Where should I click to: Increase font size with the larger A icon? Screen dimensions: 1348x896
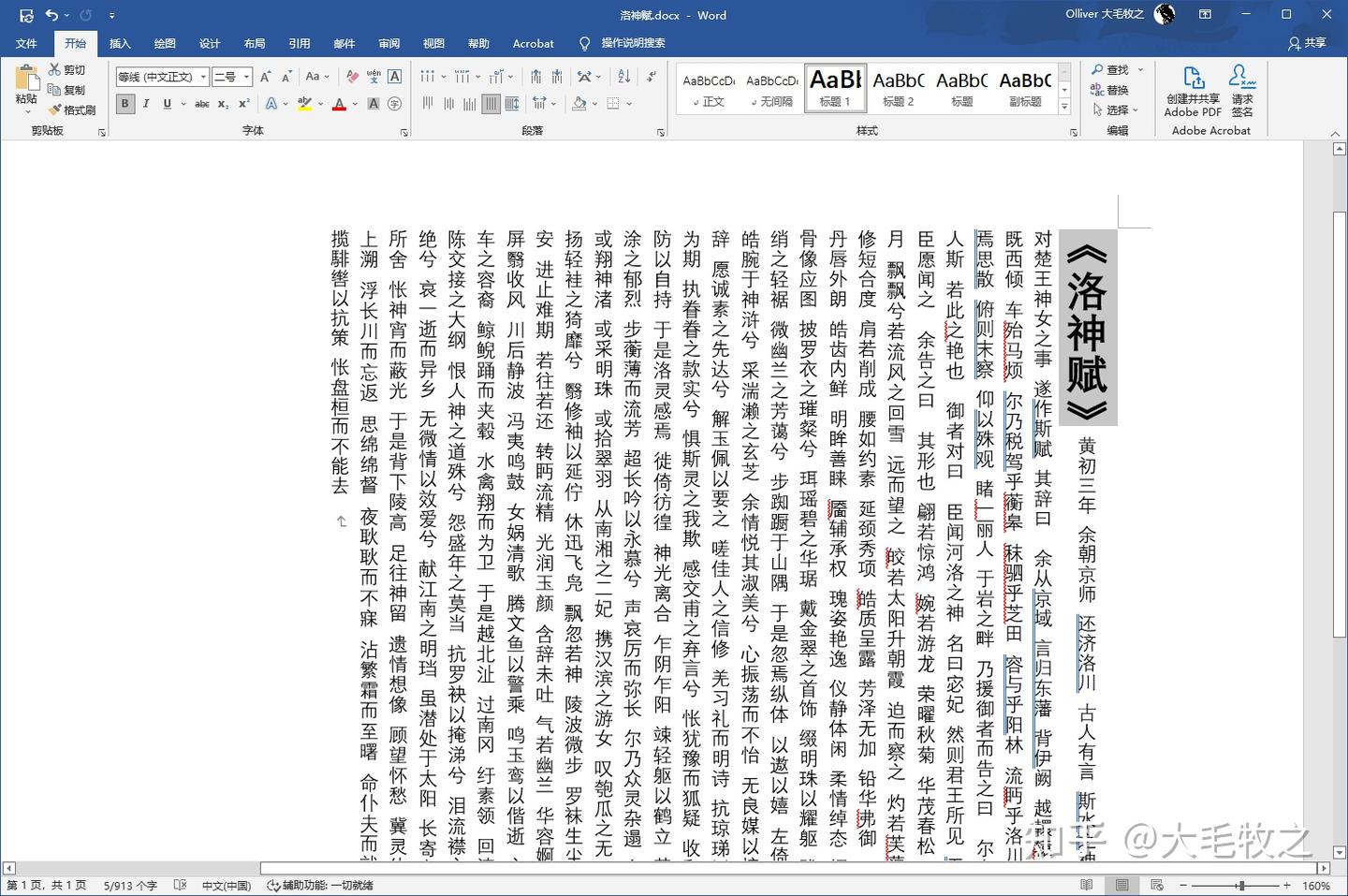[x=265, y=77]
